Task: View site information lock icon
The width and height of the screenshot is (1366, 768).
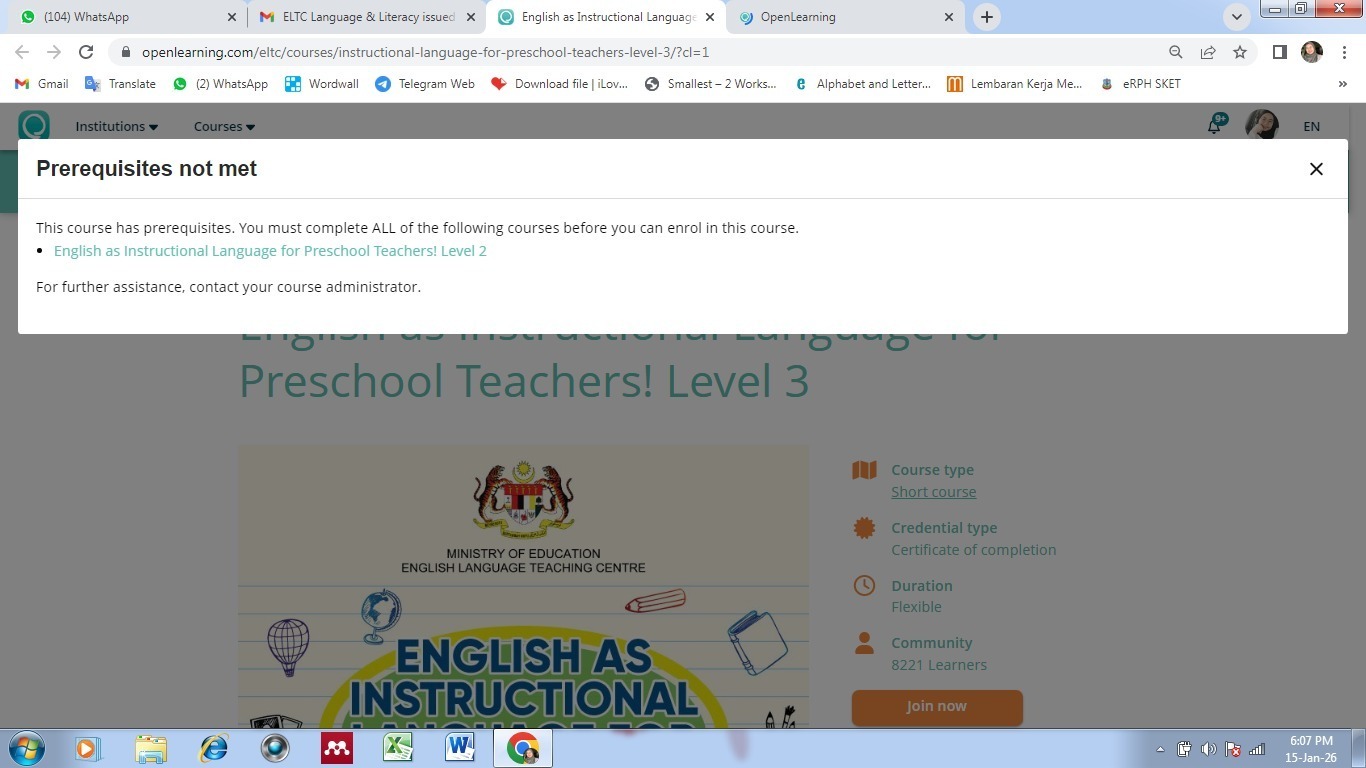Action: coord(125,52)
